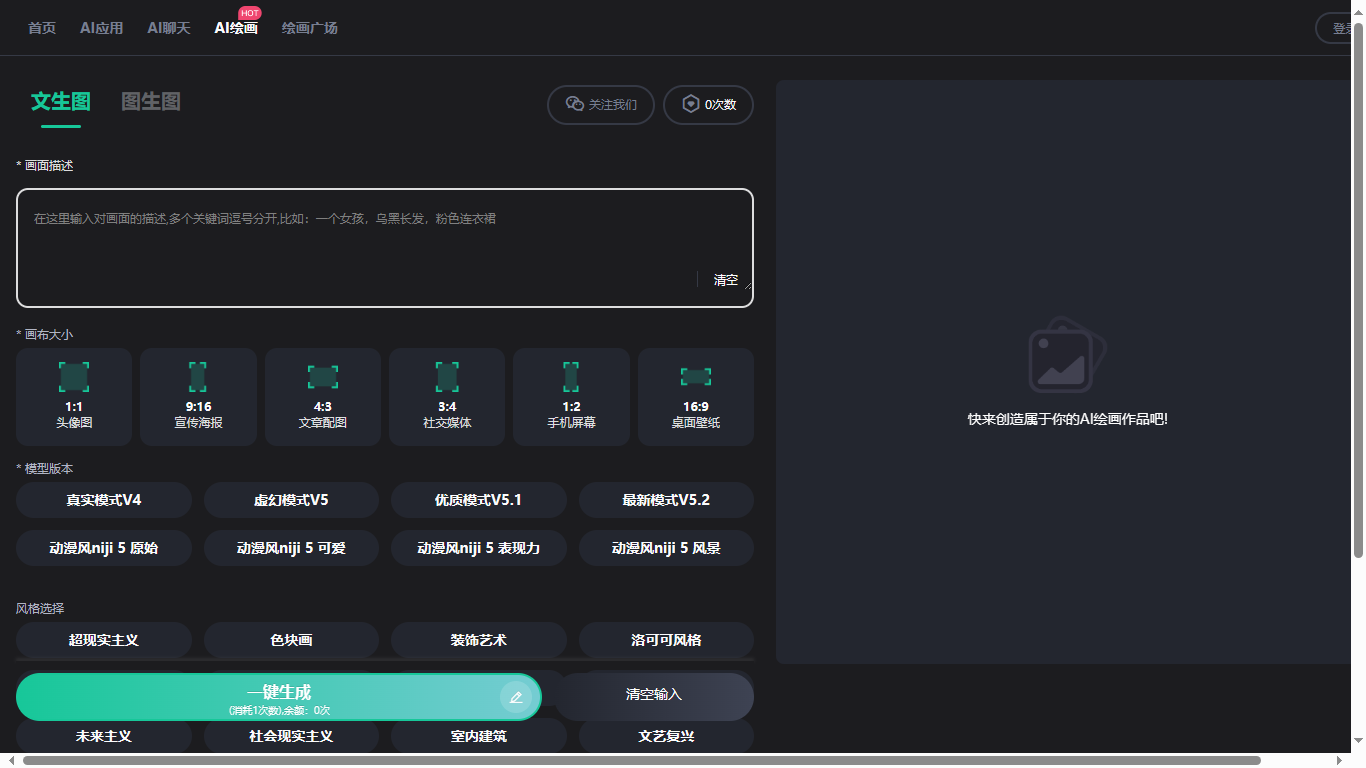1366x768 pixels.
Task: Click the pencil edit icon on generate button
Action: click(516, 697)
